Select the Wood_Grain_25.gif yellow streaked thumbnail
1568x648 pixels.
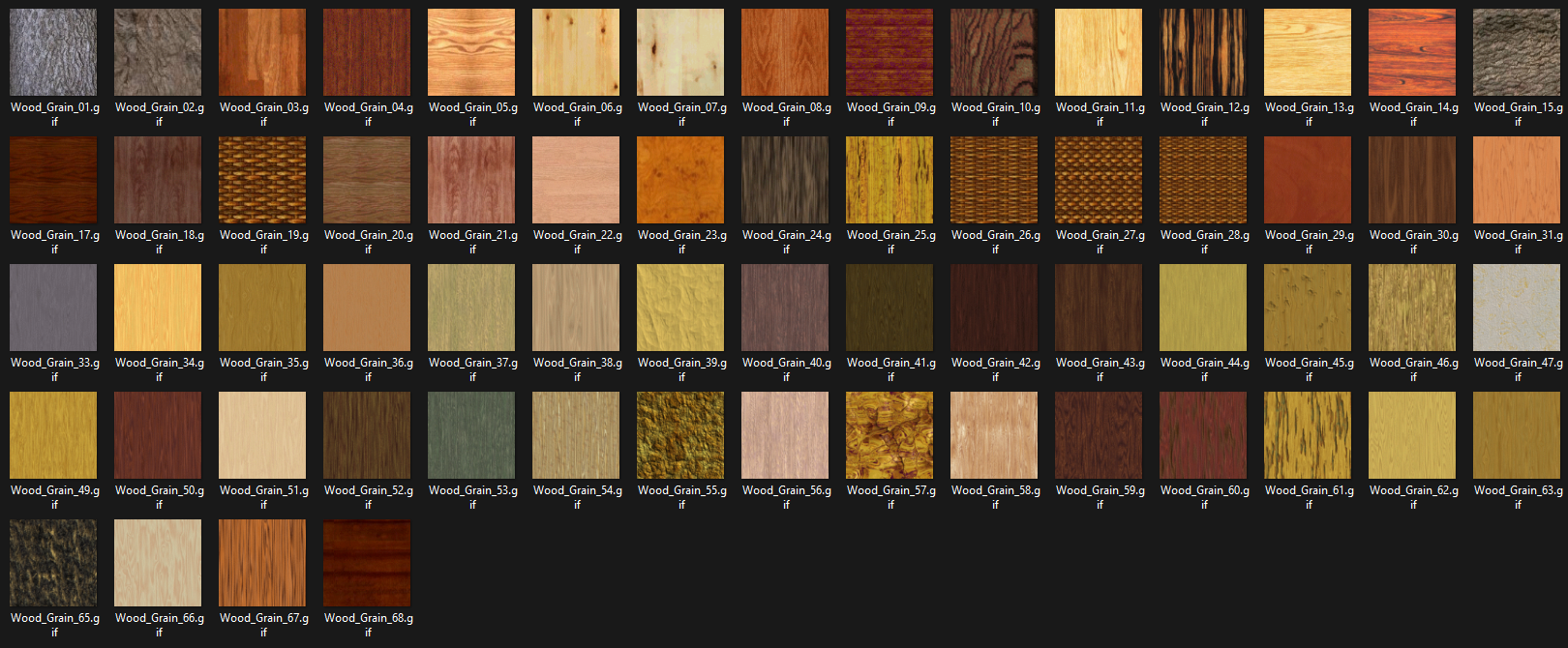[890, 180]
